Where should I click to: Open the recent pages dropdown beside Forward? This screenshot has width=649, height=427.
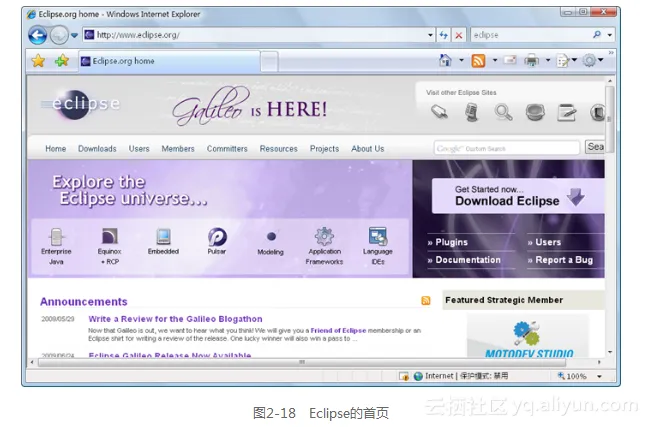74,36
